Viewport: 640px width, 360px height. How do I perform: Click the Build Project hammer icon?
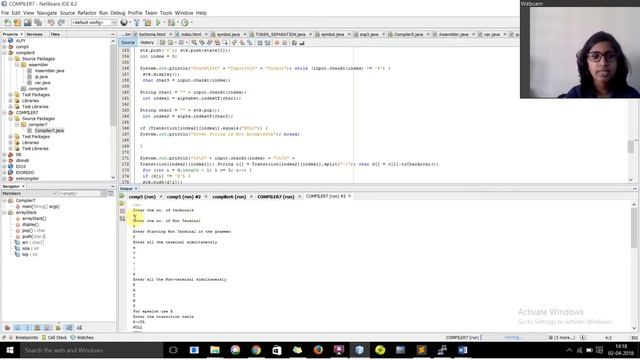(x=137, y=23)
